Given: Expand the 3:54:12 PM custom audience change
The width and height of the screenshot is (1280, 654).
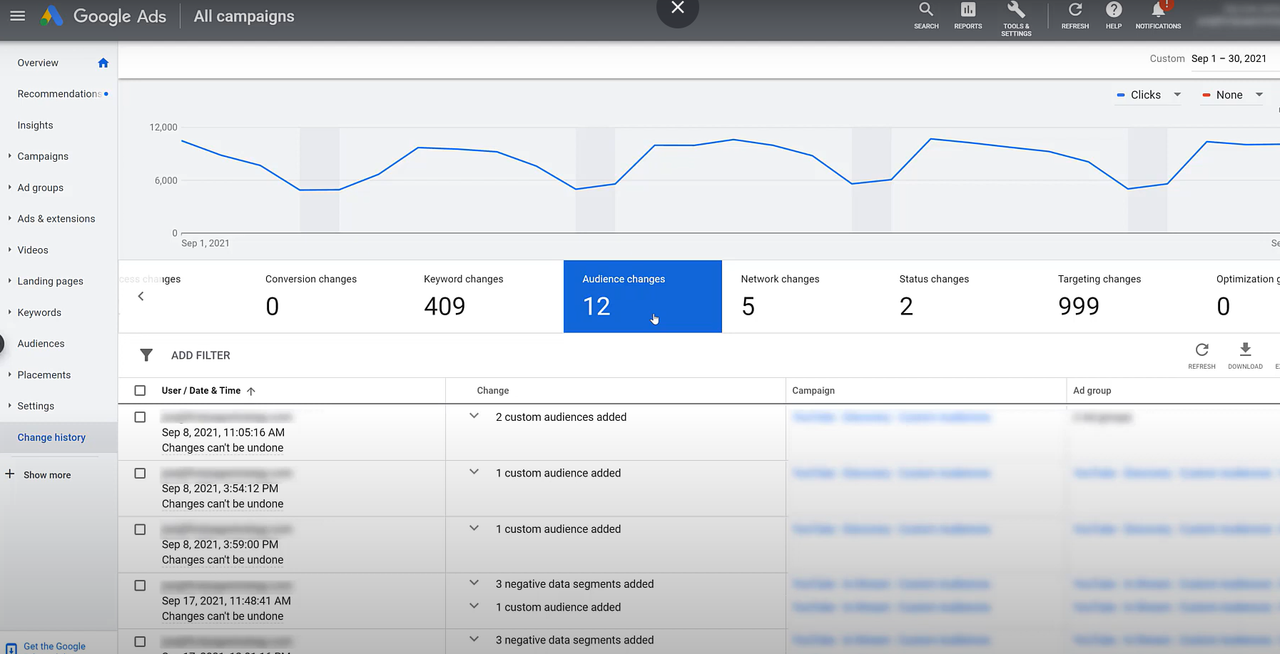Looking at the screenshot, I should (475, 472).
